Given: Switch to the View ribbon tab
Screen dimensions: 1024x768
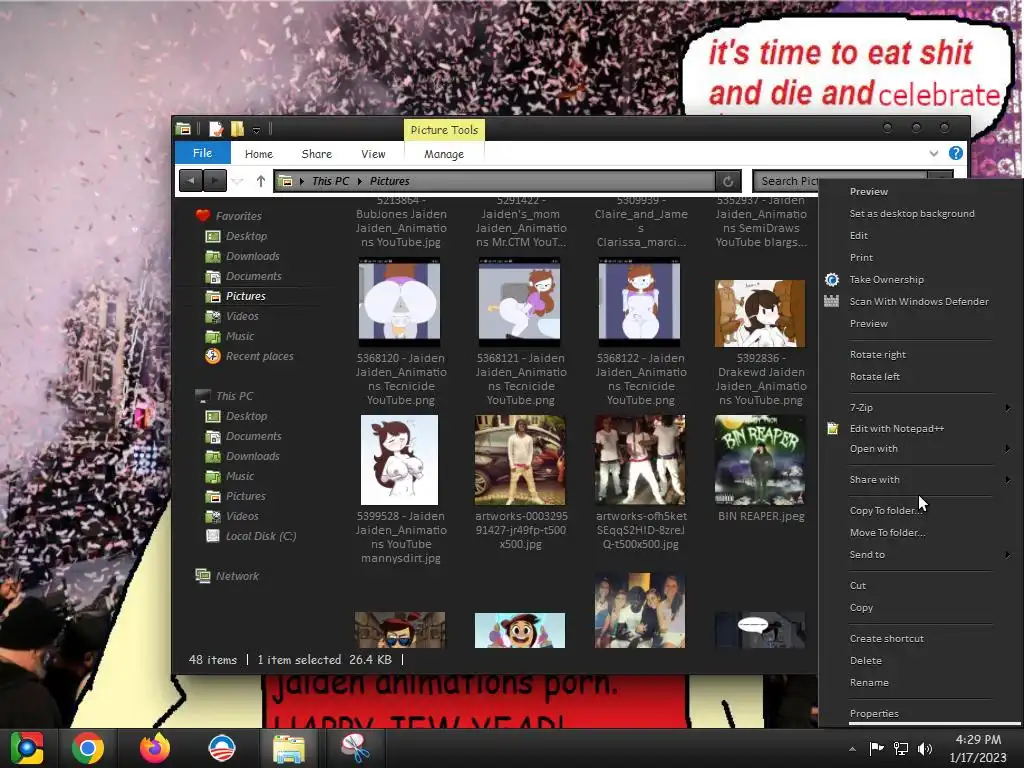Looking at the screenshot, I should (373, 154).
